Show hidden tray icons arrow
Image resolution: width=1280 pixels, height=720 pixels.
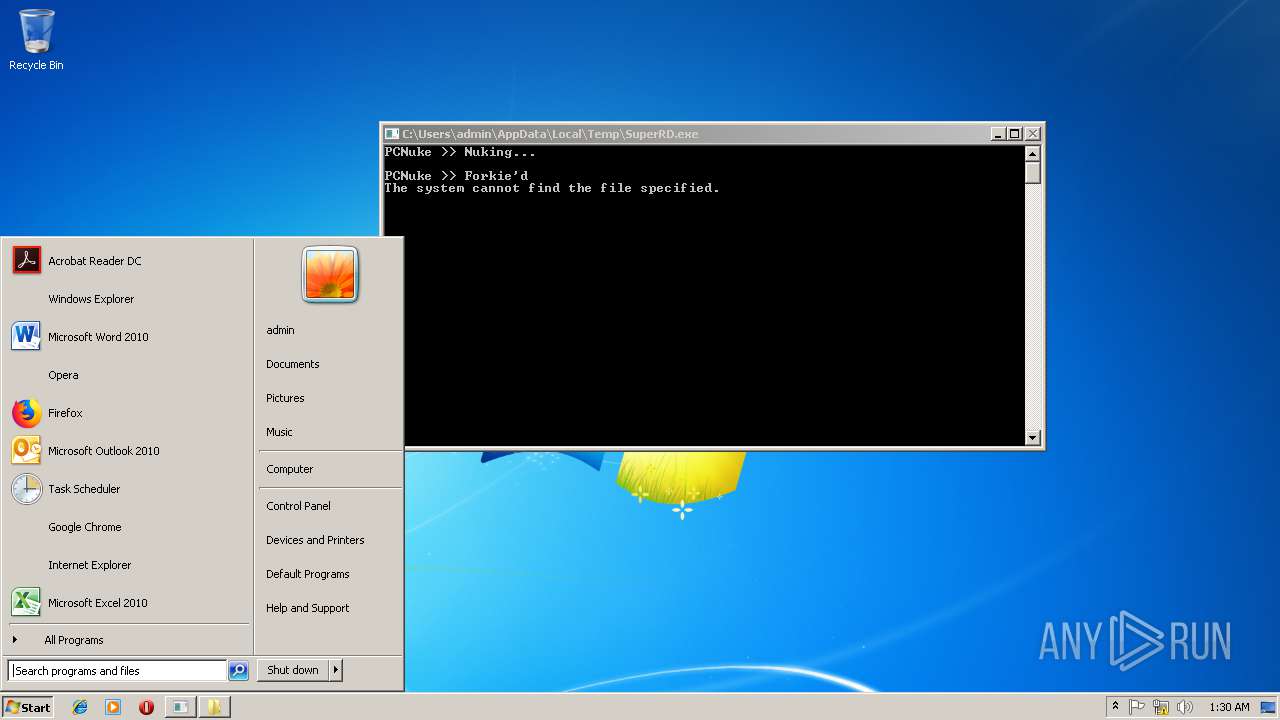pos(1115,706)
